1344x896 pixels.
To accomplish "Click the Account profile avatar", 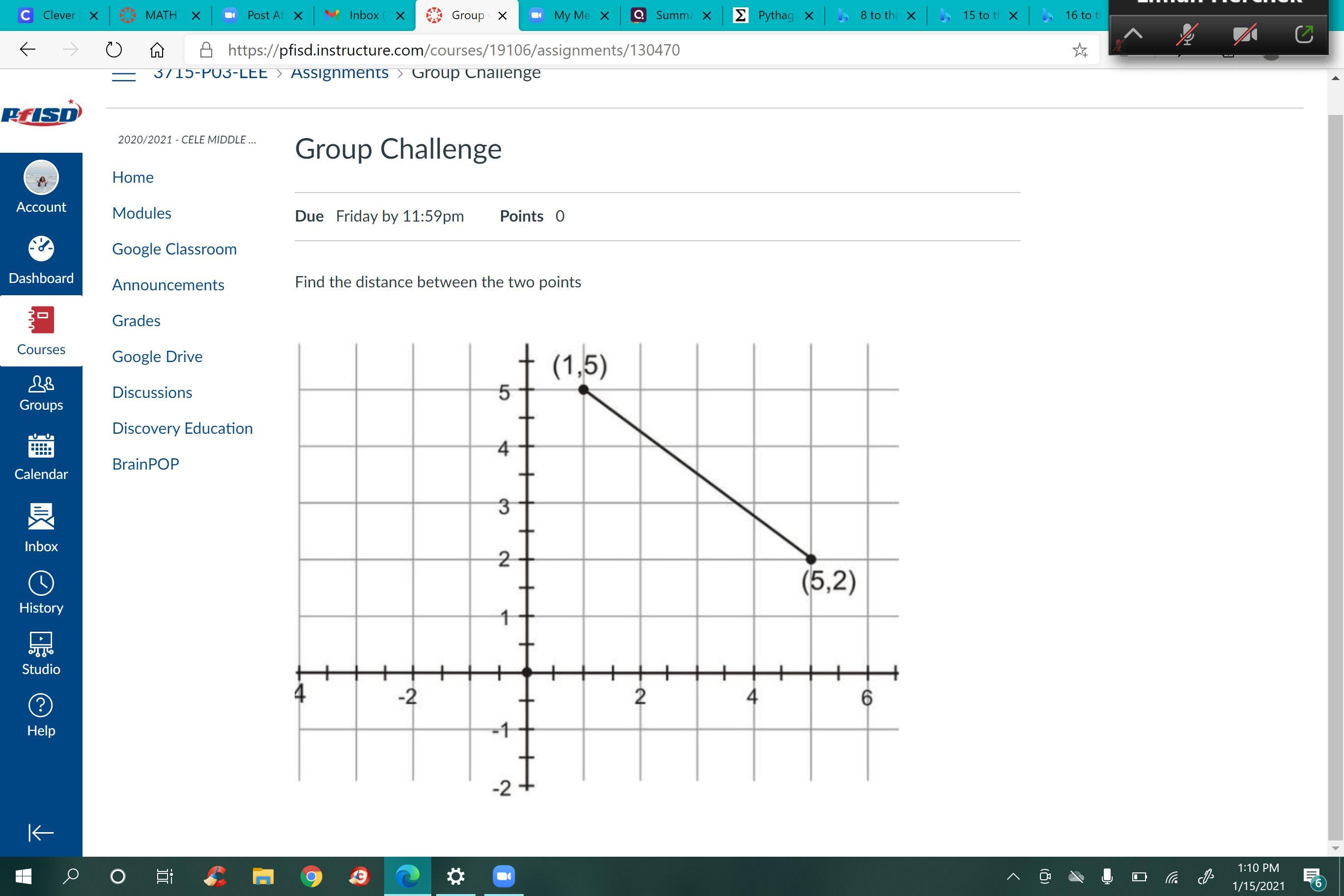I will [x=41, y=178].
